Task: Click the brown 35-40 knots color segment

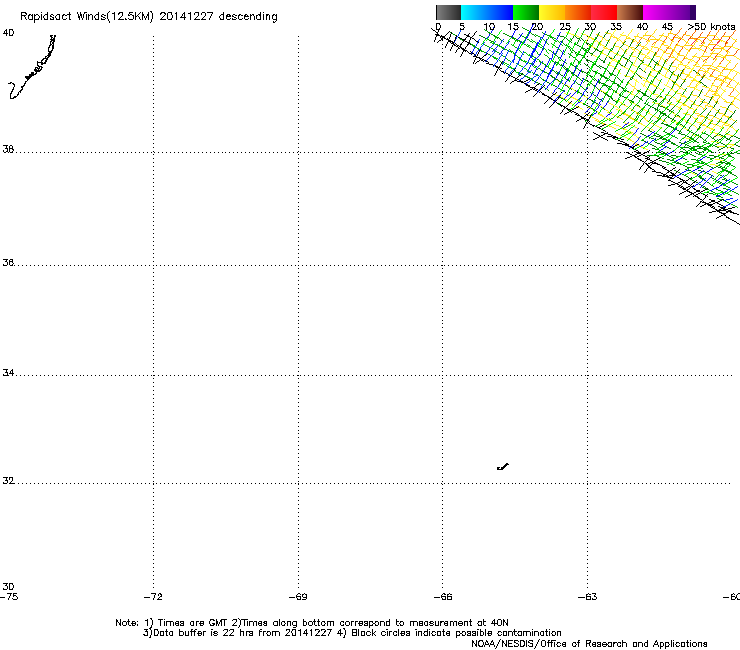Action: [630, 12]
